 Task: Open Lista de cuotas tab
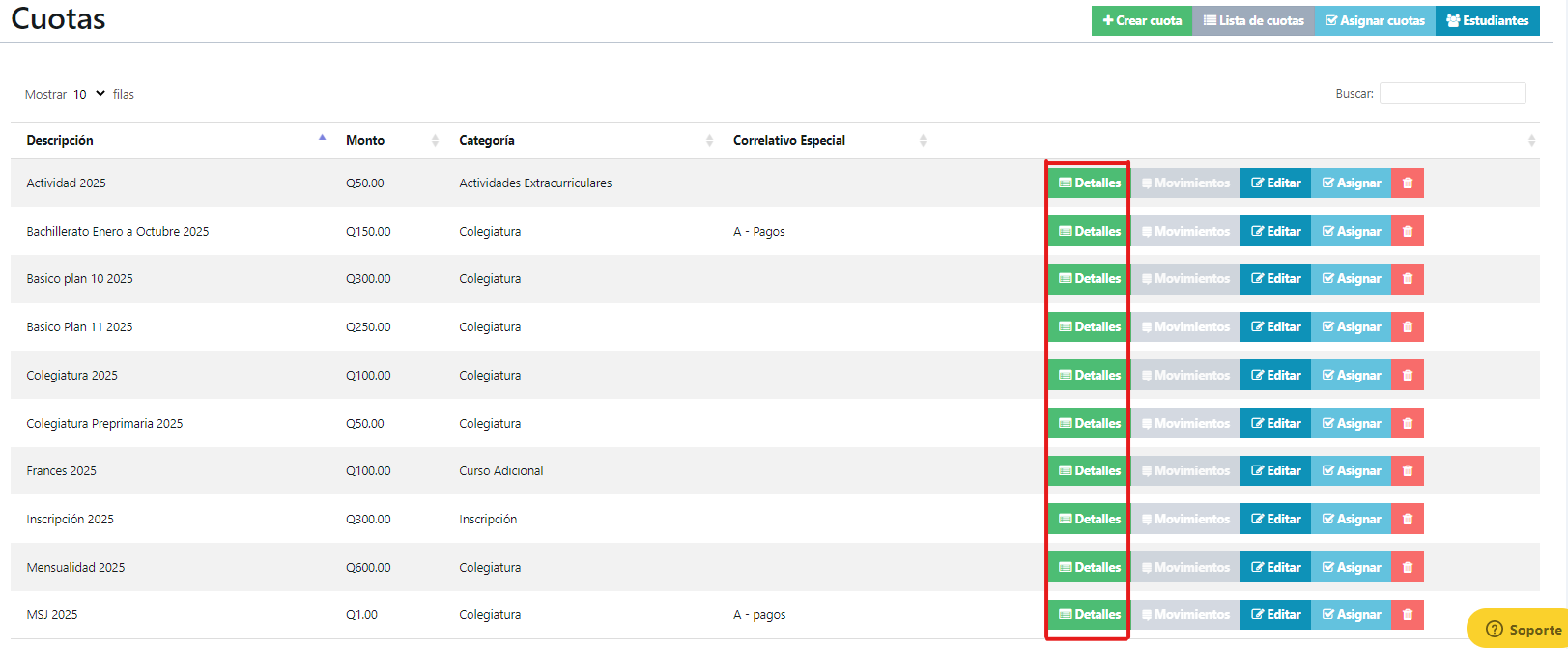[x=1253, y=20]
